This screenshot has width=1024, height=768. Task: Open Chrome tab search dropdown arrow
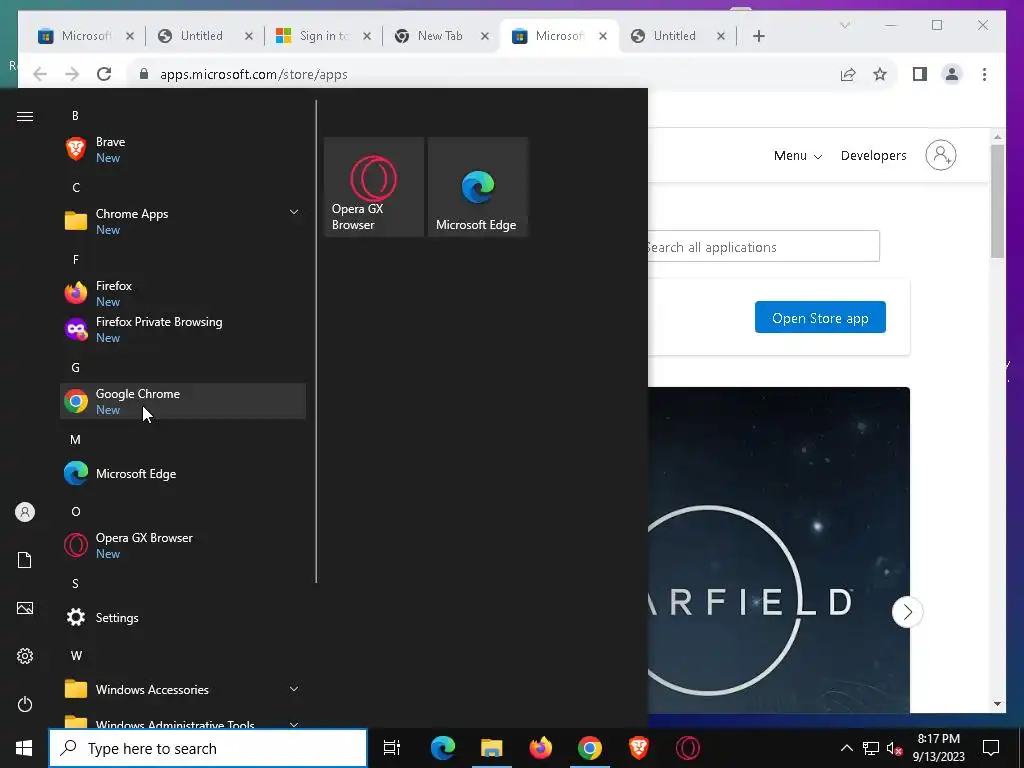click(x=844, y=25)
